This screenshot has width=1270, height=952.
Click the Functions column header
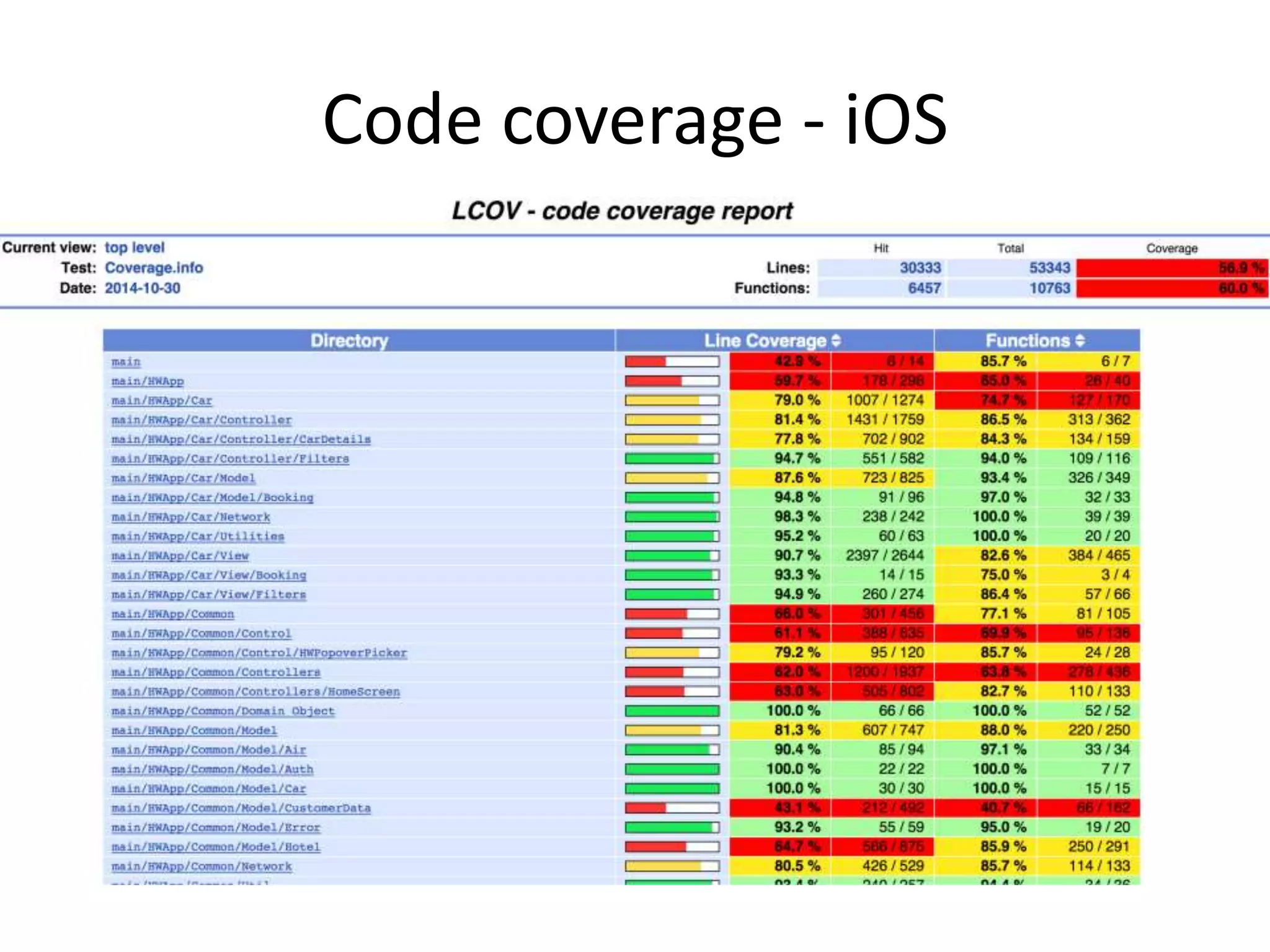pos(1037,340)
